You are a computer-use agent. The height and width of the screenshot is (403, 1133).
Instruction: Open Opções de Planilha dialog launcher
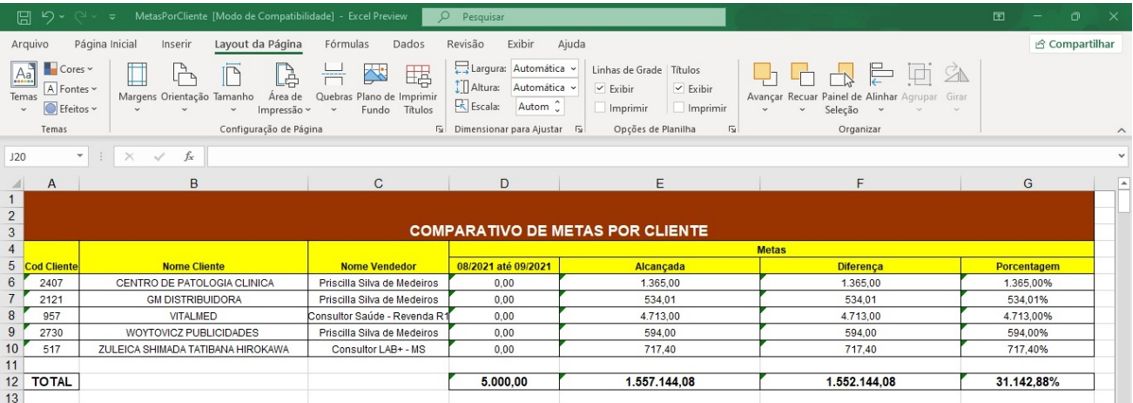pyautogui.click(x=732, y=129)
